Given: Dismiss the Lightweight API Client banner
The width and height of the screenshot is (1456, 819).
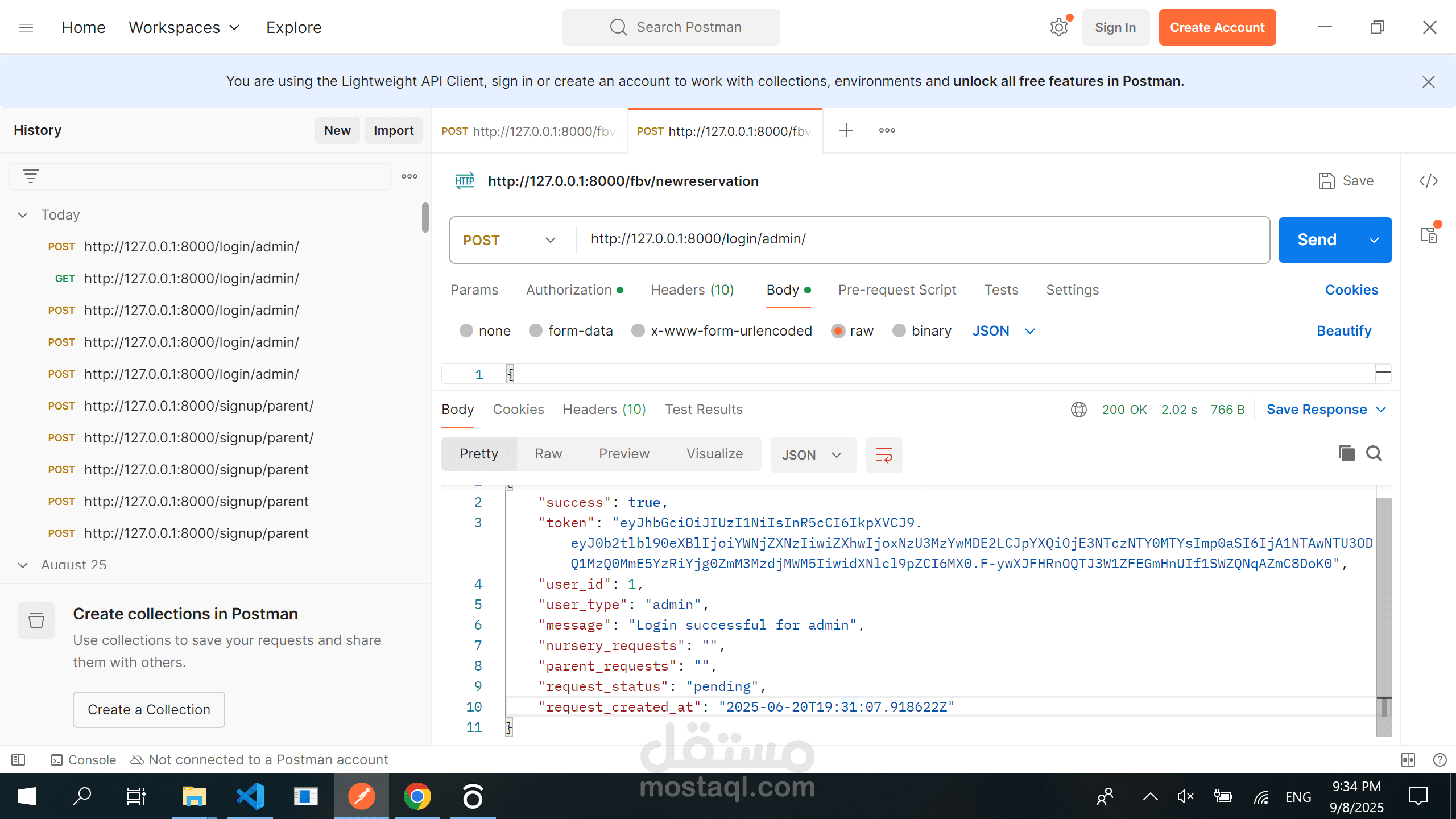Looking at the screenshot, I should (x=1429, y=82).
